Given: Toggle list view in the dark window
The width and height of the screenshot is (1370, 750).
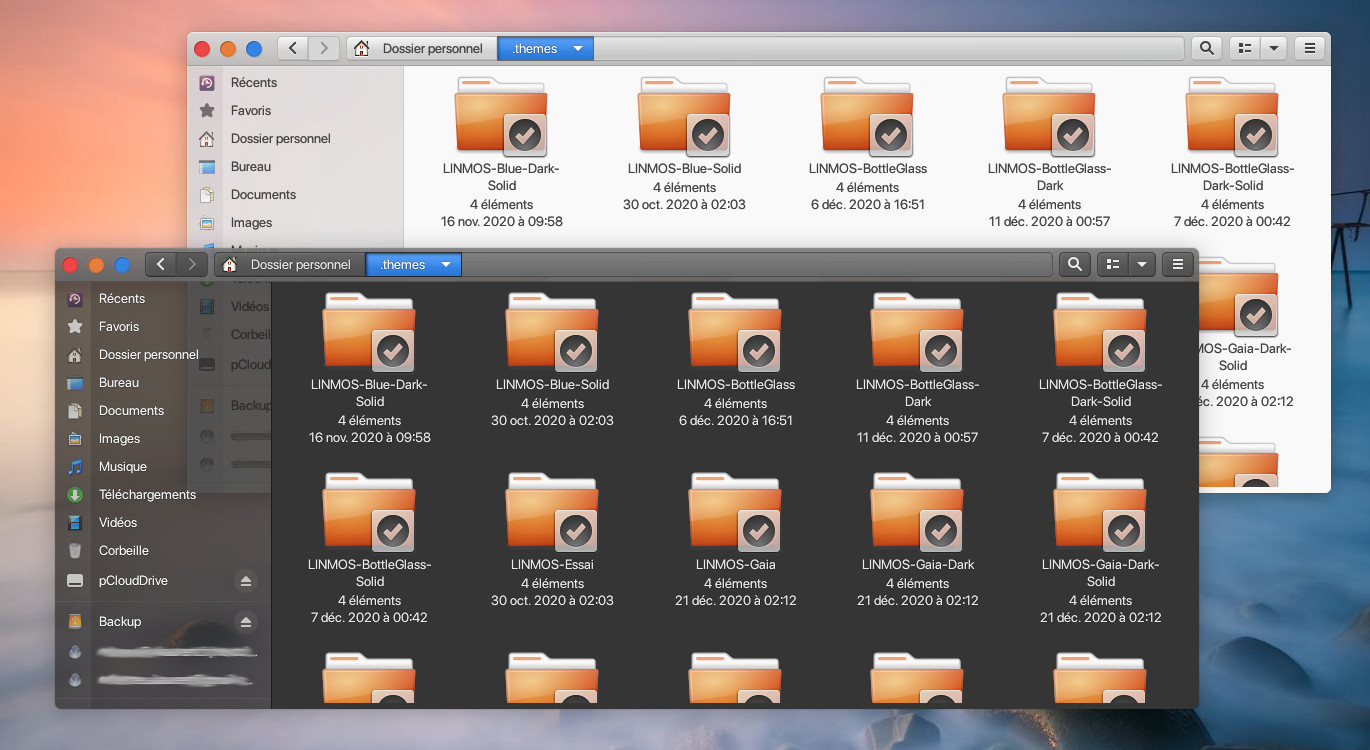Looking at the screenshot, I should (x=1112, y=265).
